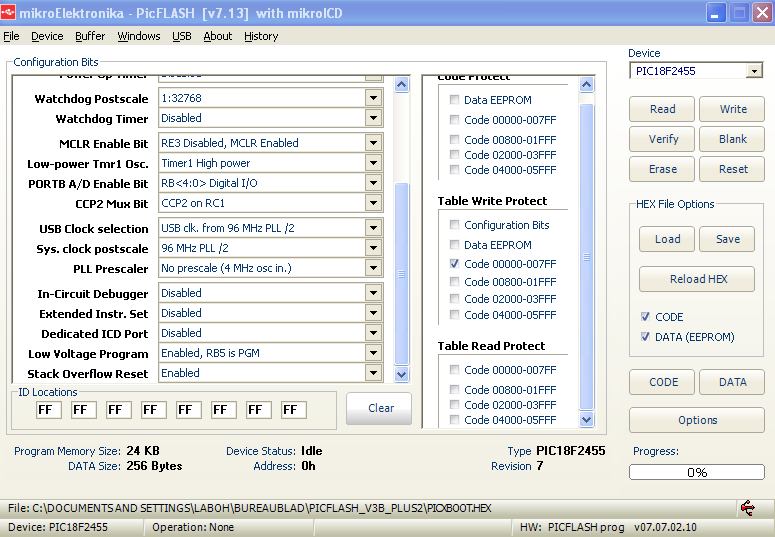Viewport: 775px width, 537px height.
Task: Enable Data EEPROM code protect checkbox
Action: pos(455,100)
